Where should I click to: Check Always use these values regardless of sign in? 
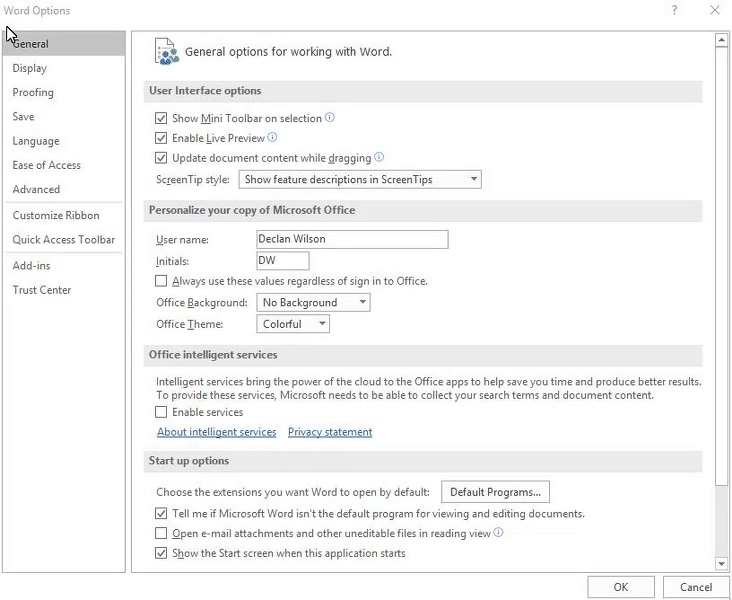(x=161, y=281)
